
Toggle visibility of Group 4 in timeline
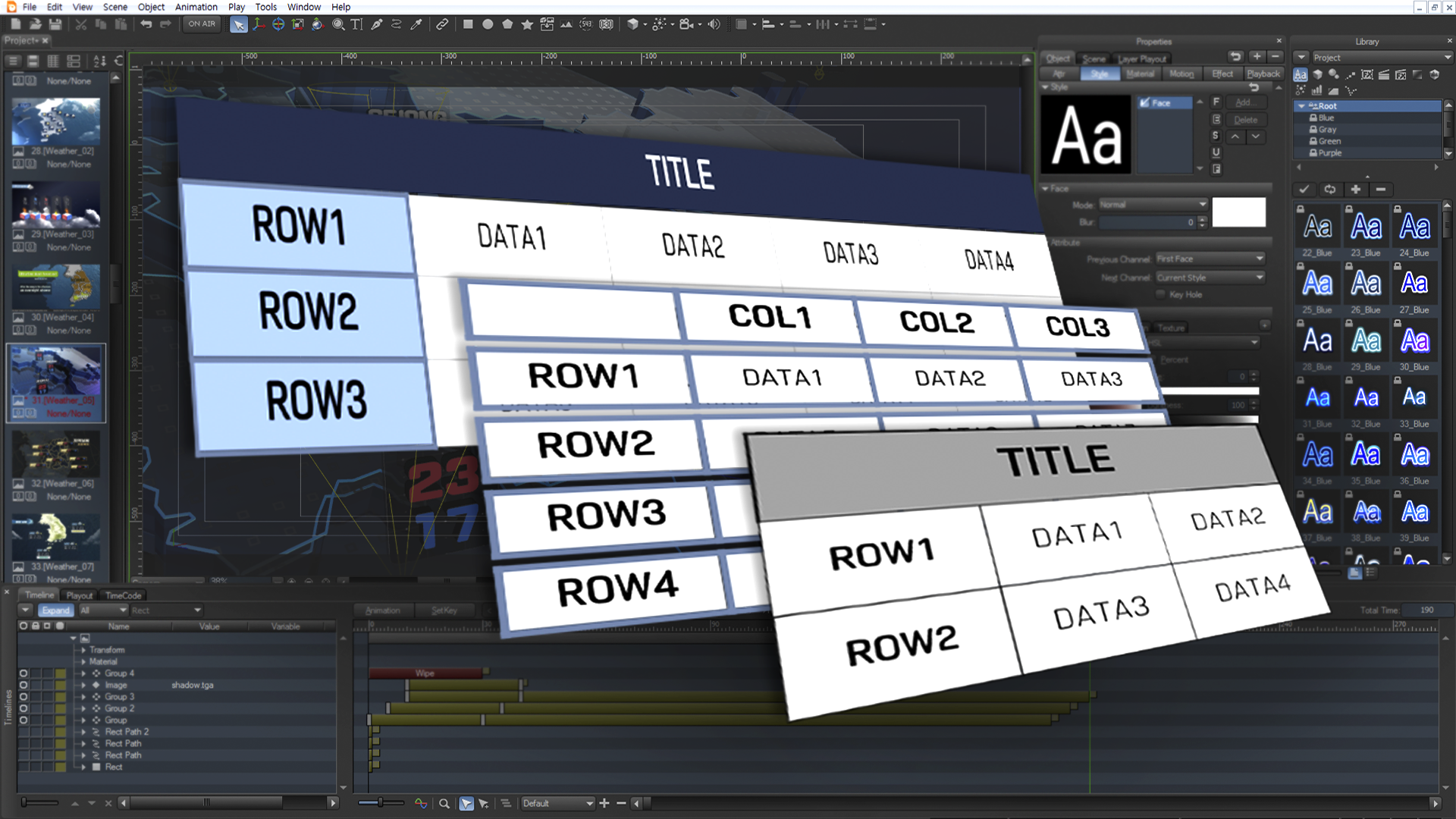(x=24, y=673)
